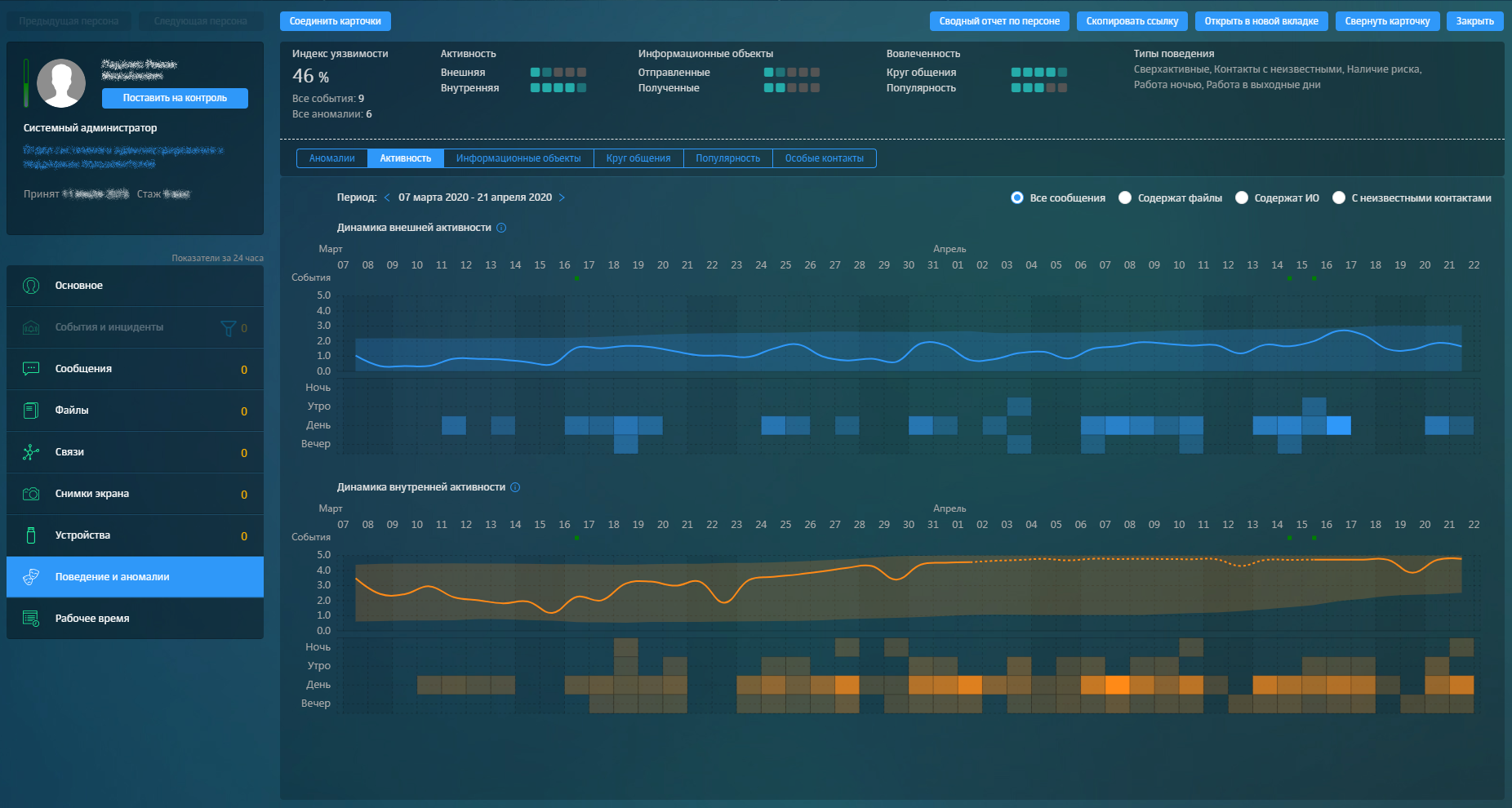Switch to the Активность tab

click(x=406, y=158)
